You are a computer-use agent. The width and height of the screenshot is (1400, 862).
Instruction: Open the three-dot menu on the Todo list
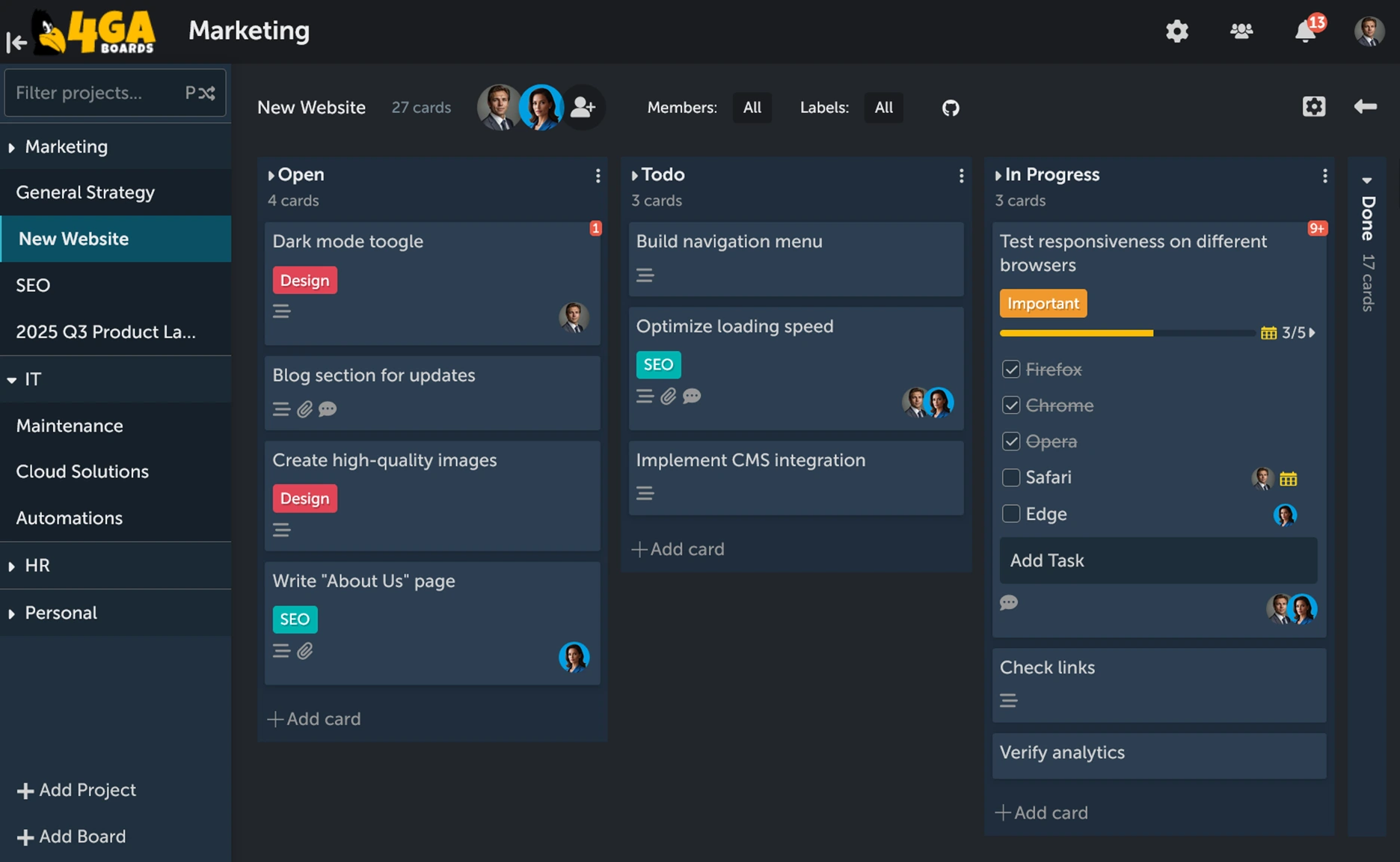pyautogui.click(x=961, y=175)
